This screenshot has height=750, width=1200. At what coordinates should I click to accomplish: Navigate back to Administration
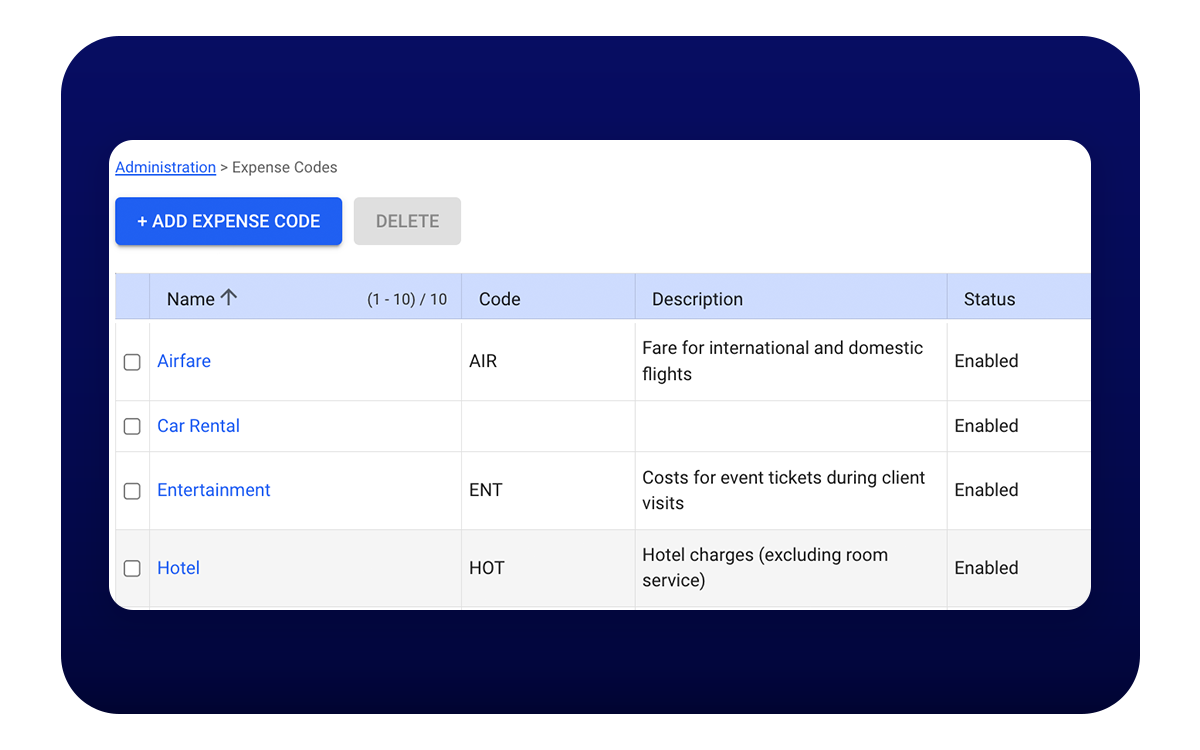[165, 167]
